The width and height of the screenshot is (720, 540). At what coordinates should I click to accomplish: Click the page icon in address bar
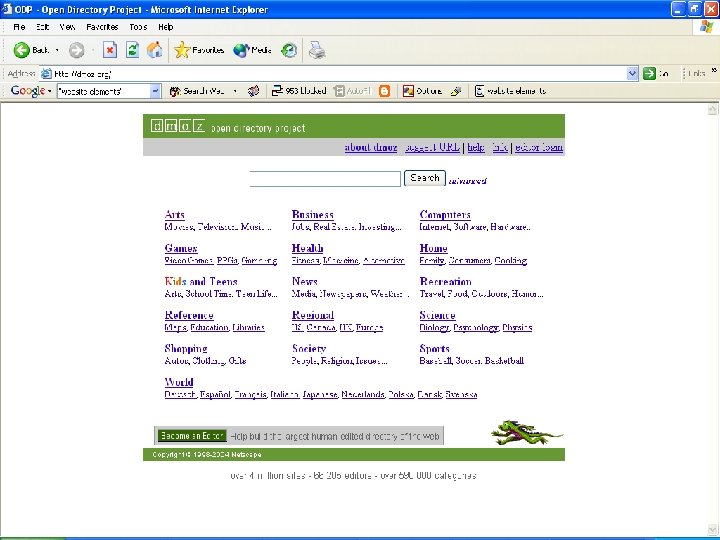click(46, 73)
